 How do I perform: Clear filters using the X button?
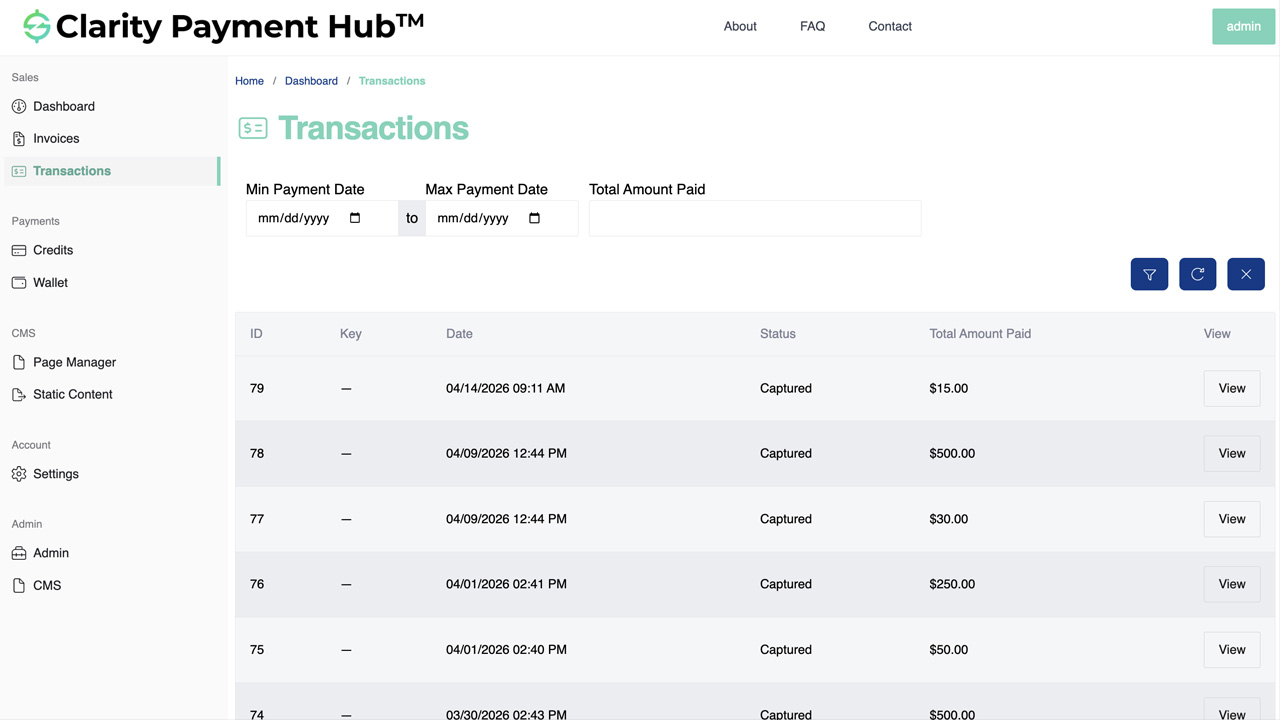click(x=1245, y=274)
